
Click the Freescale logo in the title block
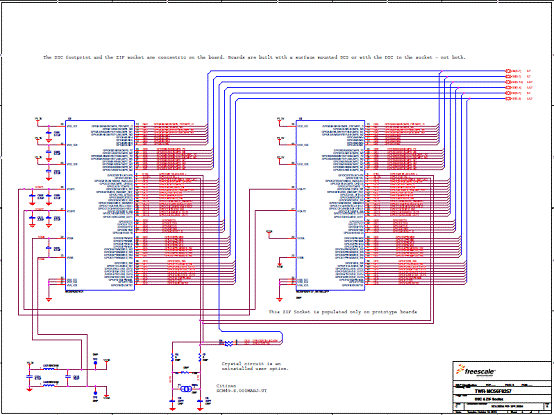pos(476,371)
